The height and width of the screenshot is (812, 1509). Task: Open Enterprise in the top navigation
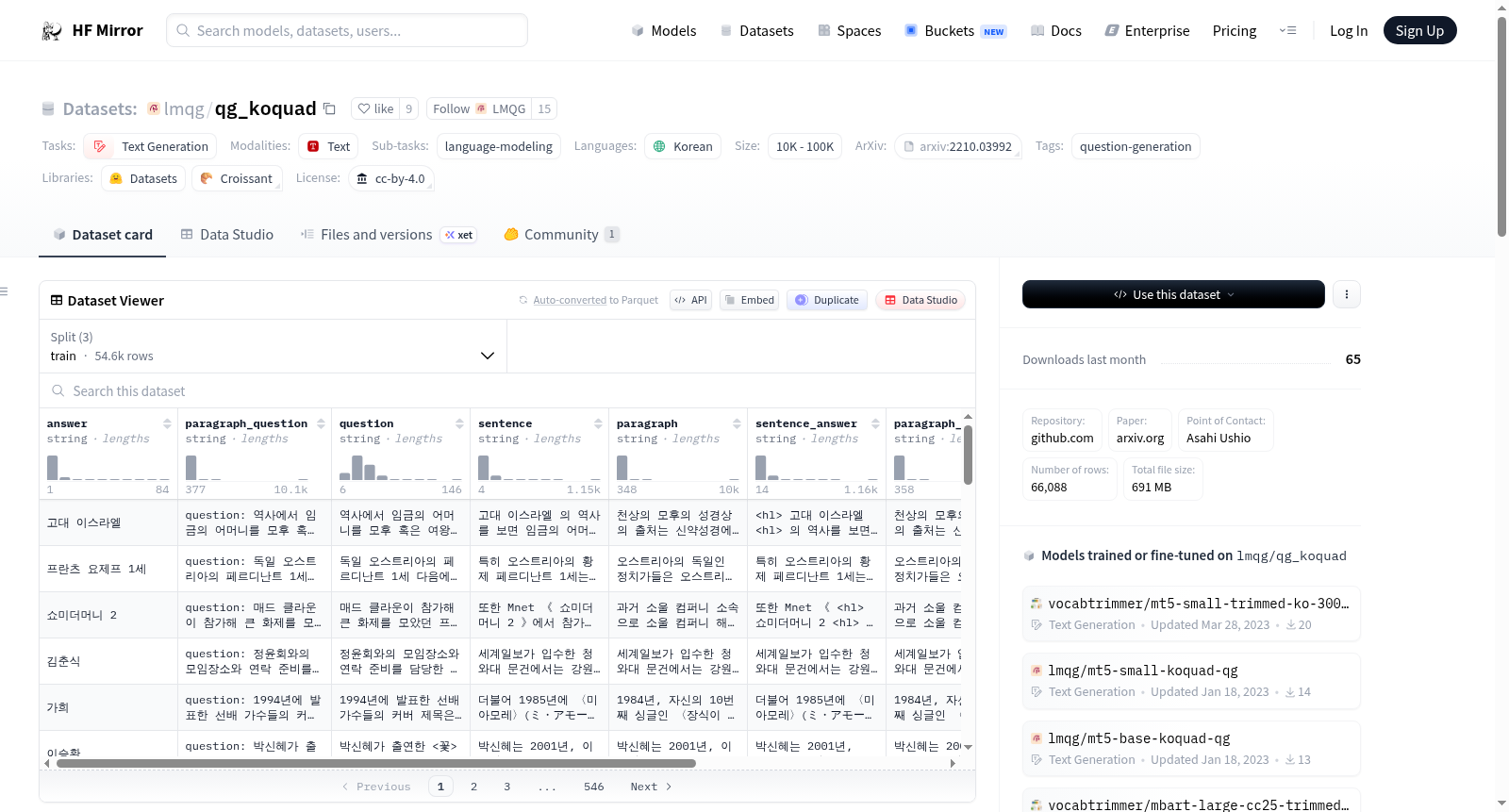(x=1147, y=31)
